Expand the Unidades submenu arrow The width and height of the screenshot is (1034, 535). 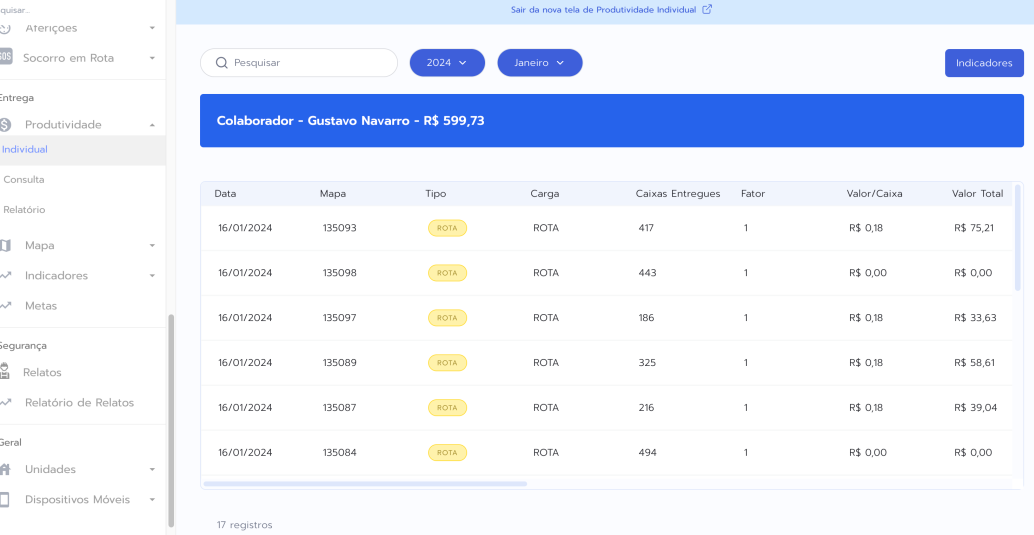tap(152, 469)
